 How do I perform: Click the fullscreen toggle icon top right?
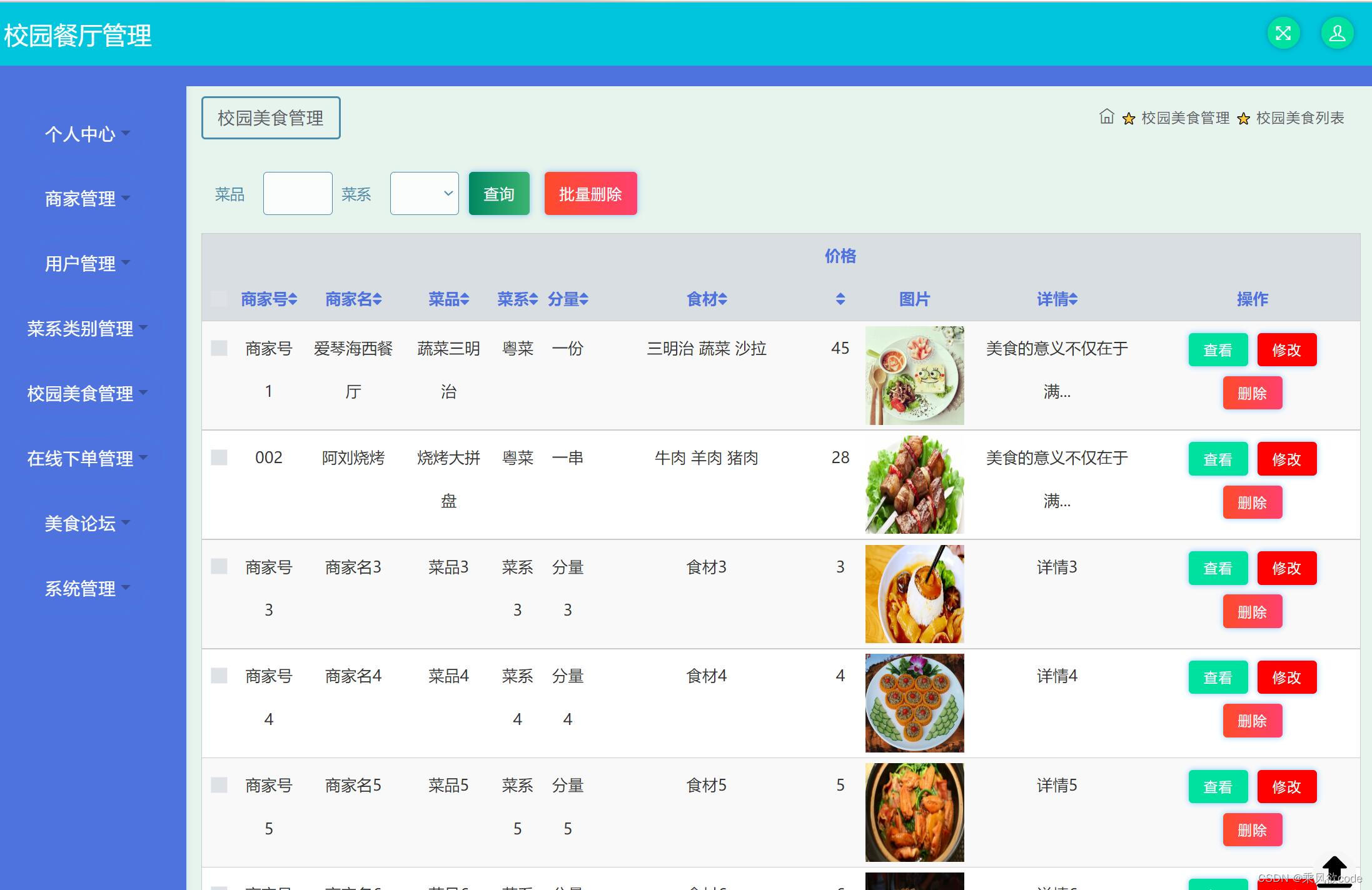pyautogui.click(x=1283, y=32)
